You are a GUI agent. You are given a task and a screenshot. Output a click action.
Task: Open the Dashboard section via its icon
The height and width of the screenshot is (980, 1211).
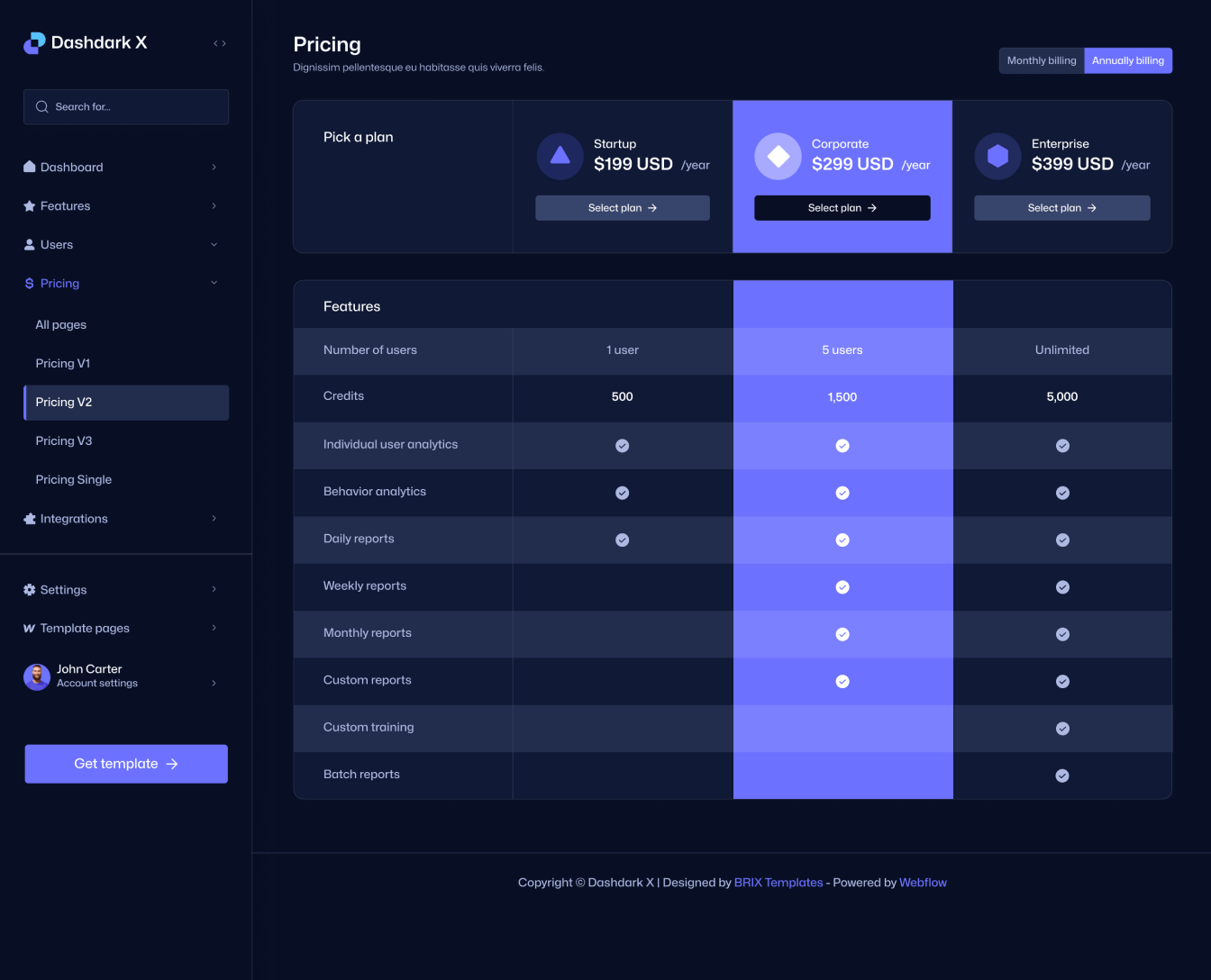tap(30, 167)
